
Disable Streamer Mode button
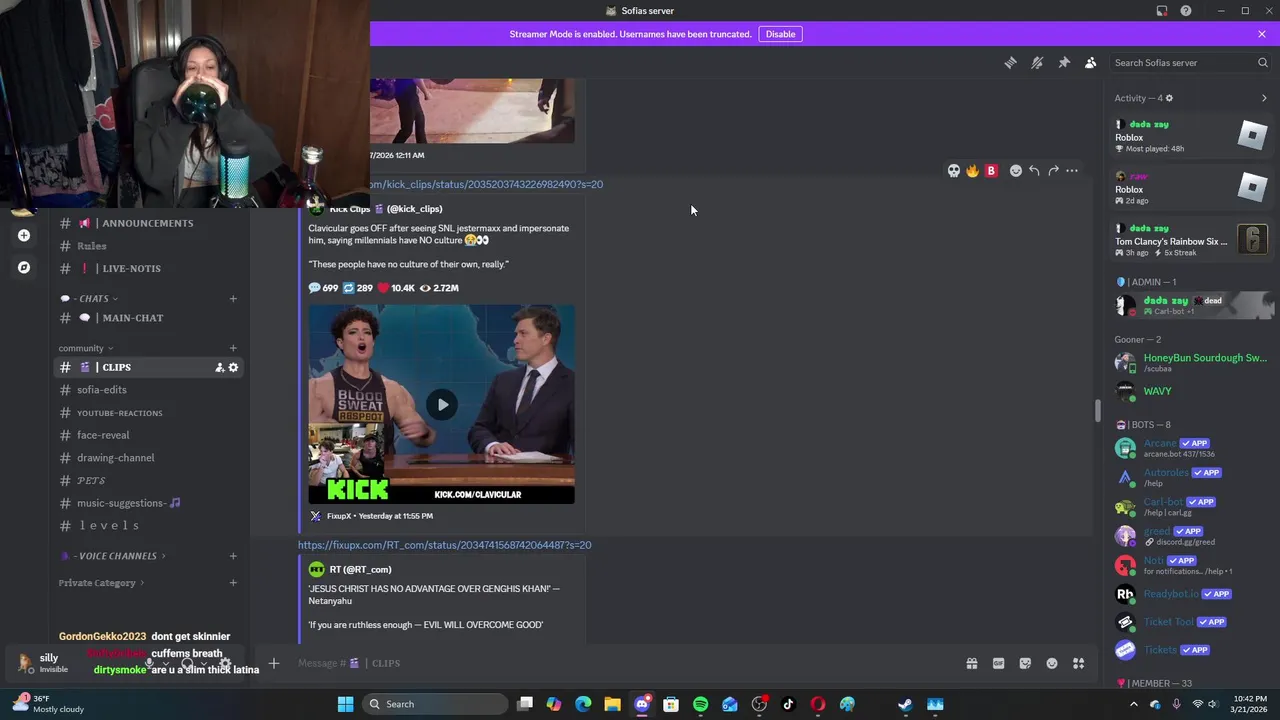780,34
